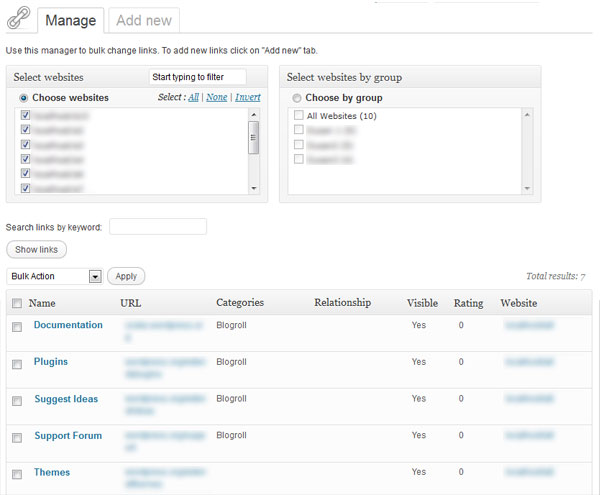The width and height of the screenshot is (600, 495).
Task: Click the All selection link
Action: pos(194,97)
